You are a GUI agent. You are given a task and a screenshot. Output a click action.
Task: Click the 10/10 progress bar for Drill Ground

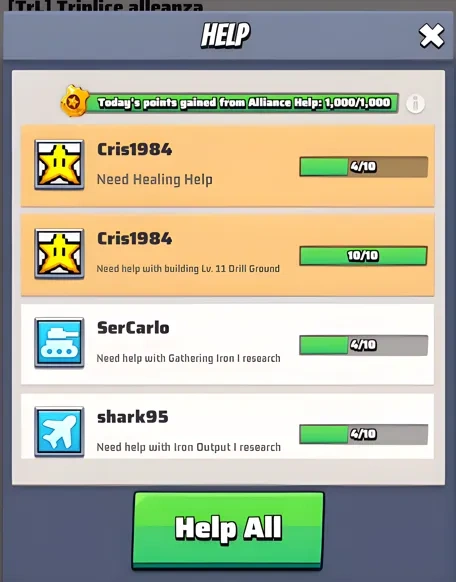[364, 256]
